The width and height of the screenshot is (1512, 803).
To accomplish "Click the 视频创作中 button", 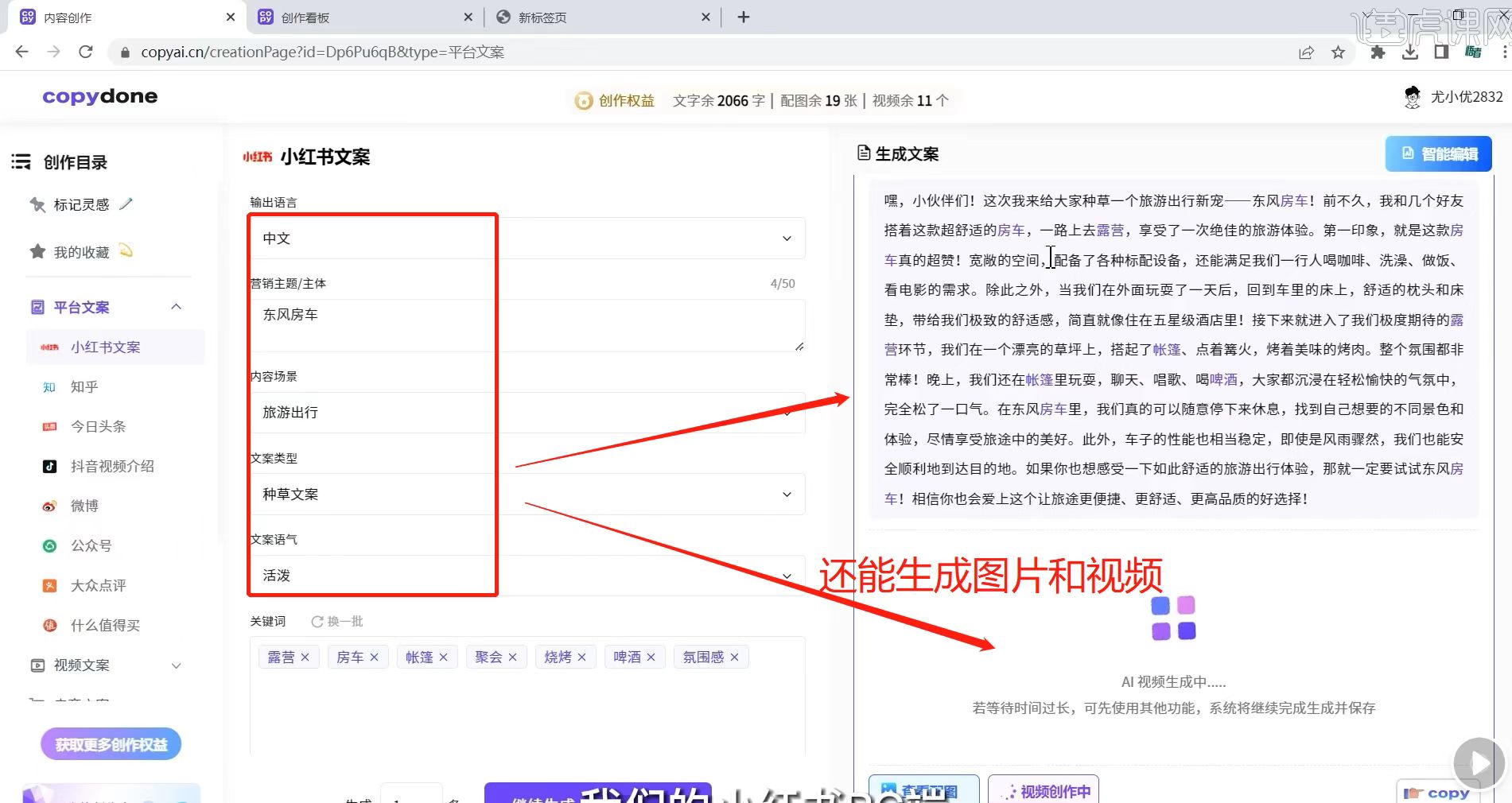I will (x=1044, y=791).
